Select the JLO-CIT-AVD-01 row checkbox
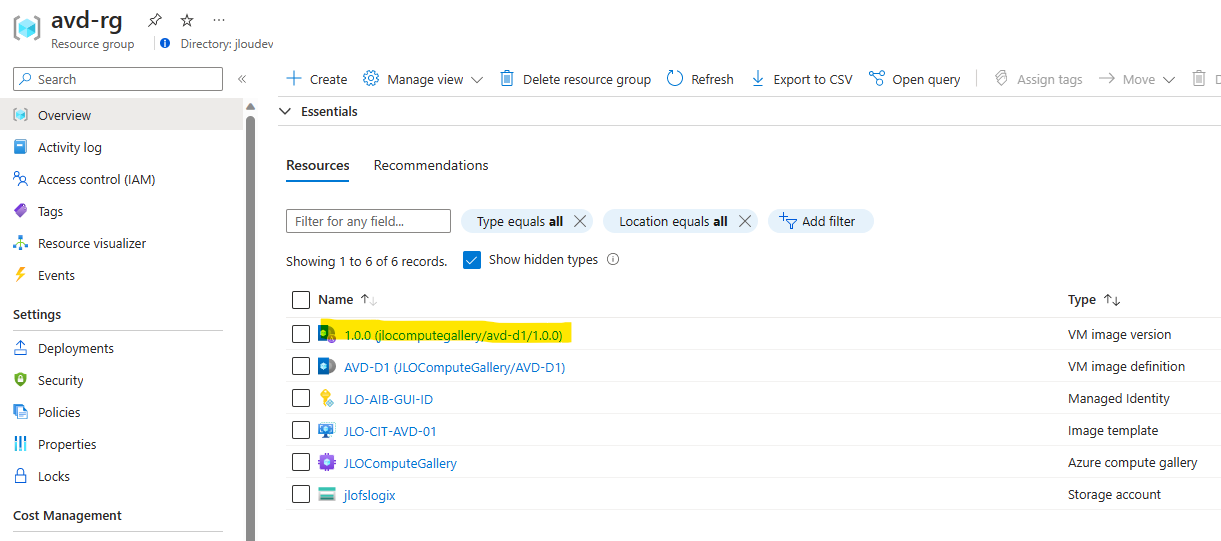The width and height of the screenshot is (1221, 541). (x=301, y=430)
